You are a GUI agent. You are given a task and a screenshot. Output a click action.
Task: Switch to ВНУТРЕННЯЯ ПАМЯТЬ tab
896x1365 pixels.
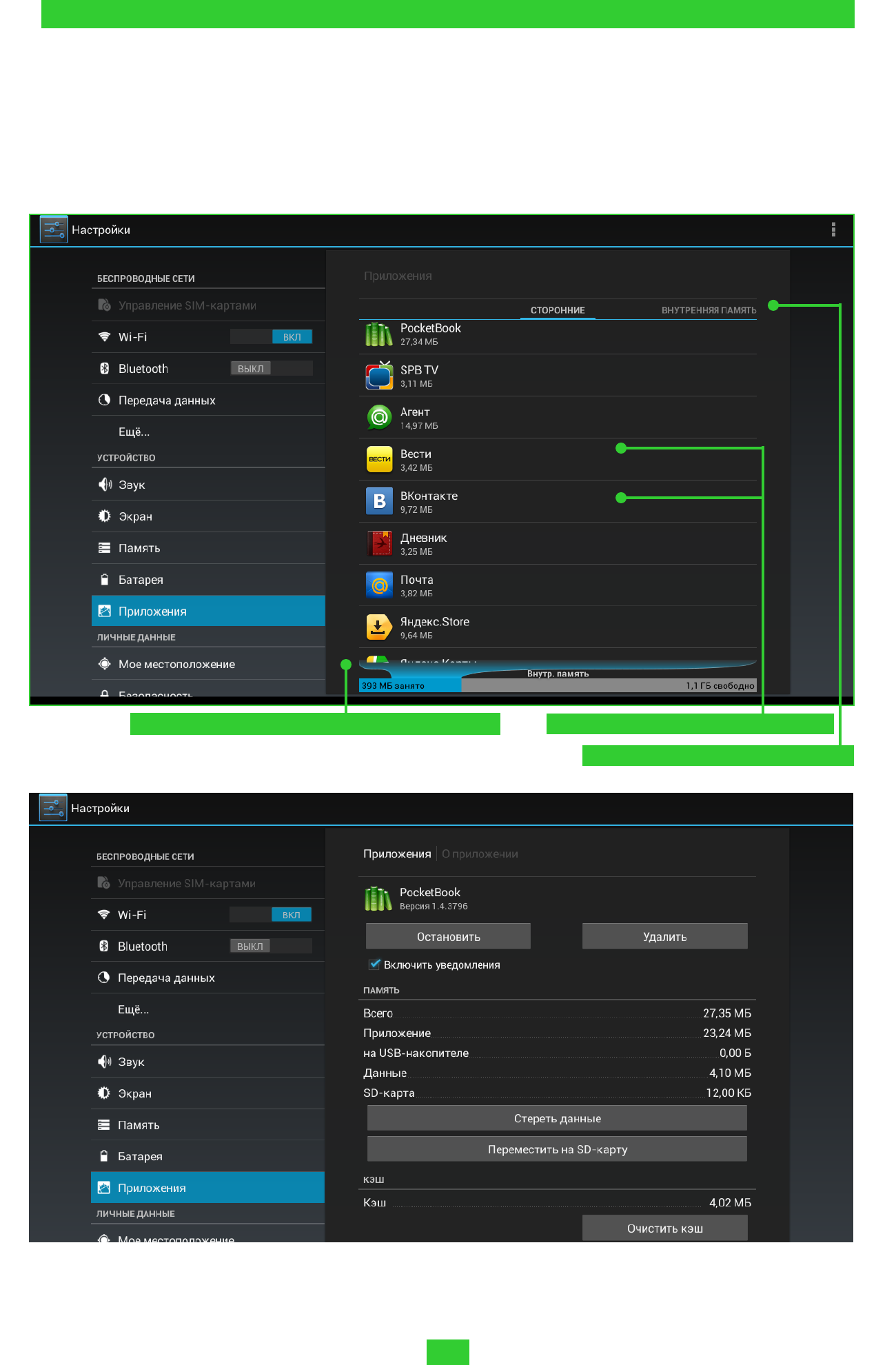click(709, 310)
